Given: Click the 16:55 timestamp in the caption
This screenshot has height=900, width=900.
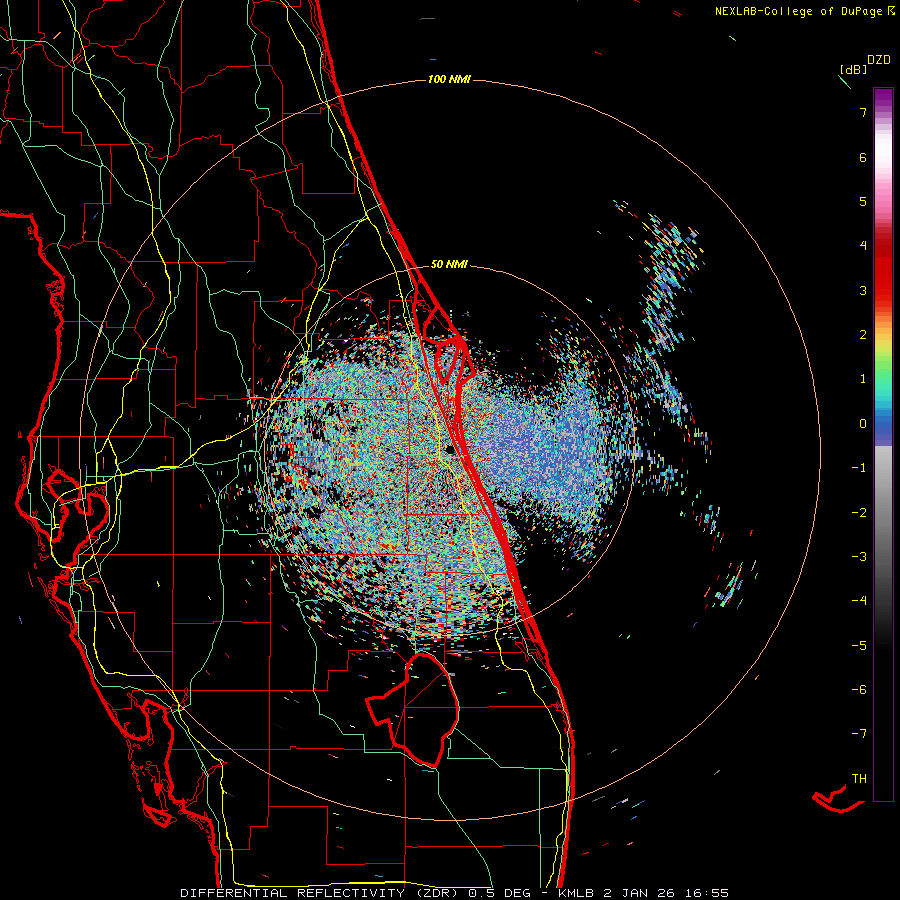Looking at the screenshot, I should pyautogui.click(x=706, y=893).
